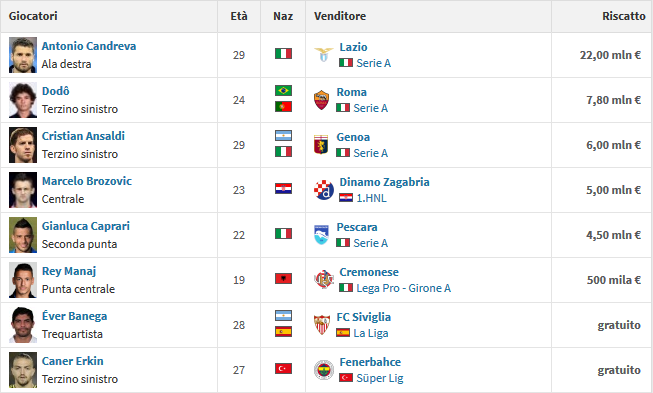
Task: Click the Fenerbahce club logo
Action: [x=324, y=370]
